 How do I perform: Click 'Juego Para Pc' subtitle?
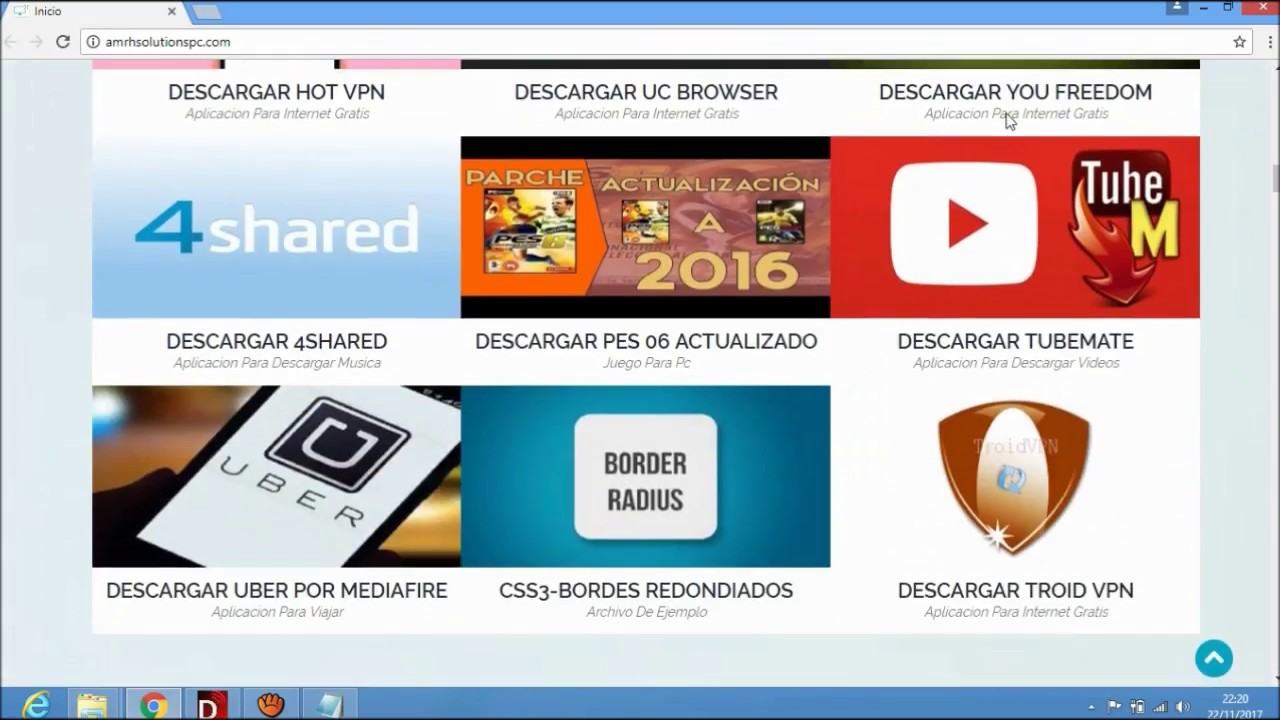(x=646, y=363)
